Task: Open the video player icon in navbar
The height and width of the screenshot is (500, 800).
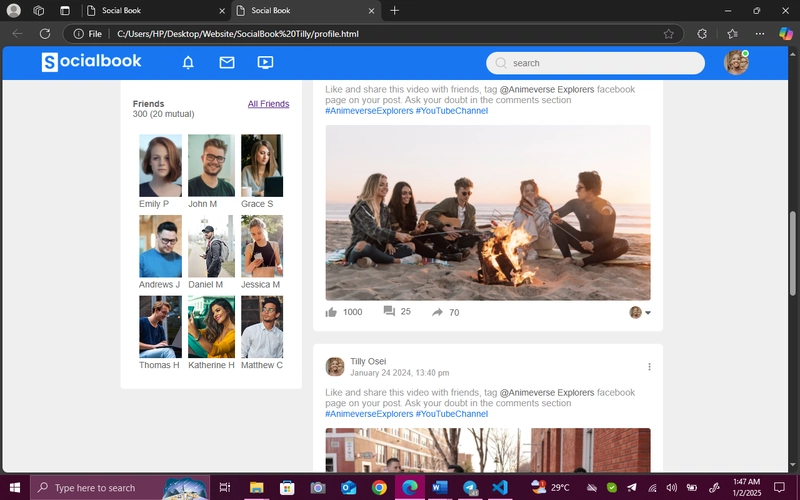Action: (265, 62)
